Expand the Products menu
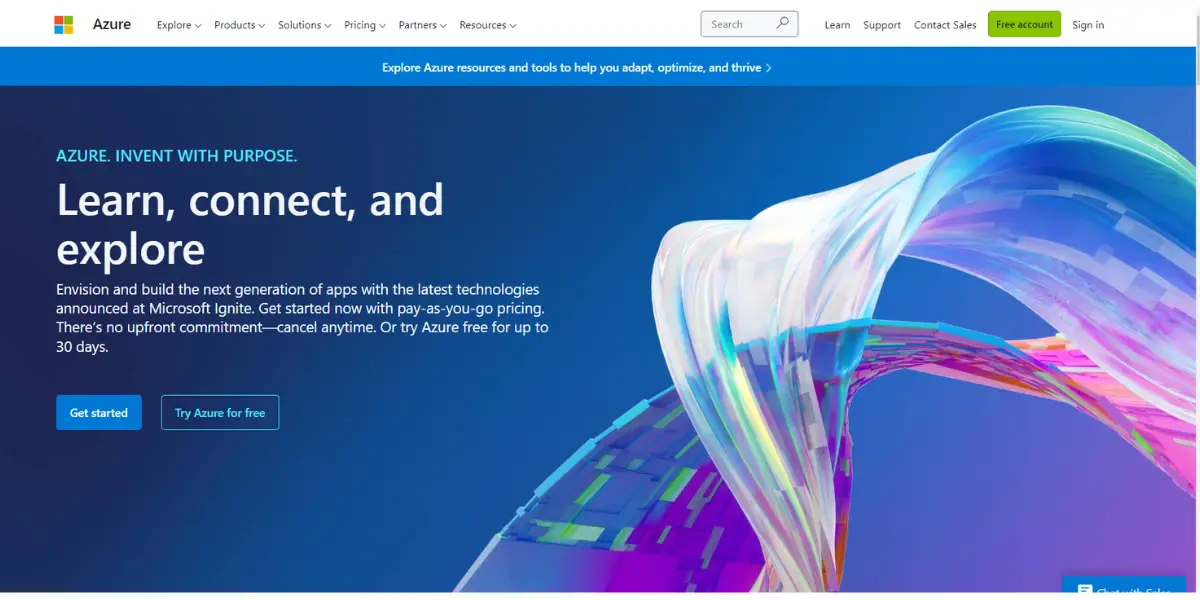 click(240, 25)
